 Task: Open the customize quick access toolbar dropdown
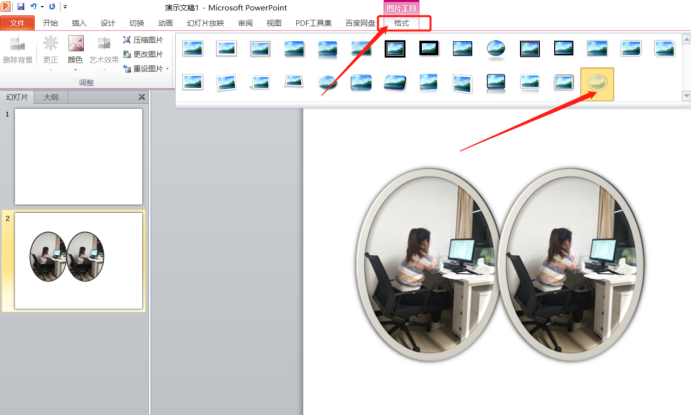point(65,7)
